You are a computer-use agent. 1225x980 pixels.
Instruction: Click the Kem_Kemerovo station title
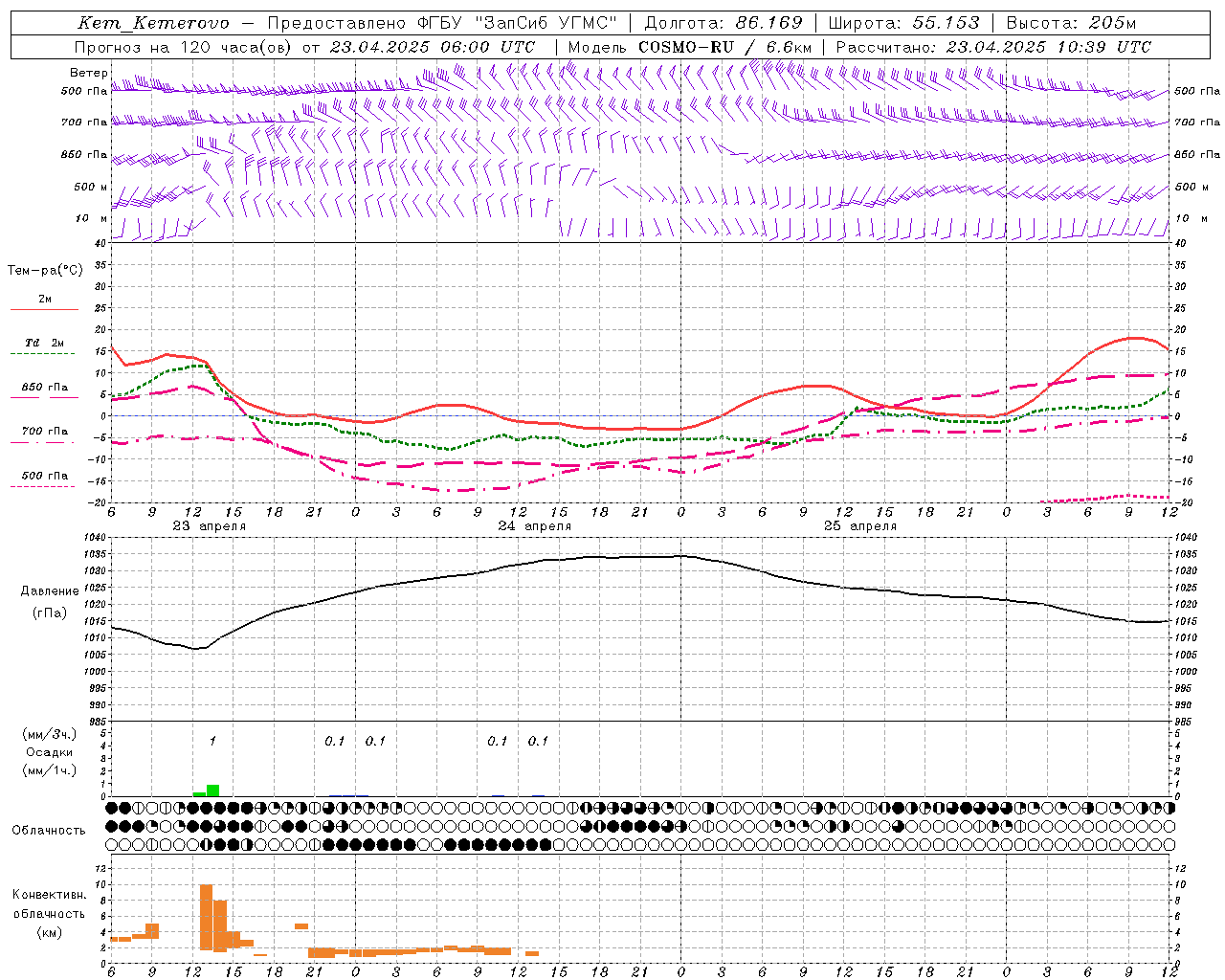click(x=153, y=23)
